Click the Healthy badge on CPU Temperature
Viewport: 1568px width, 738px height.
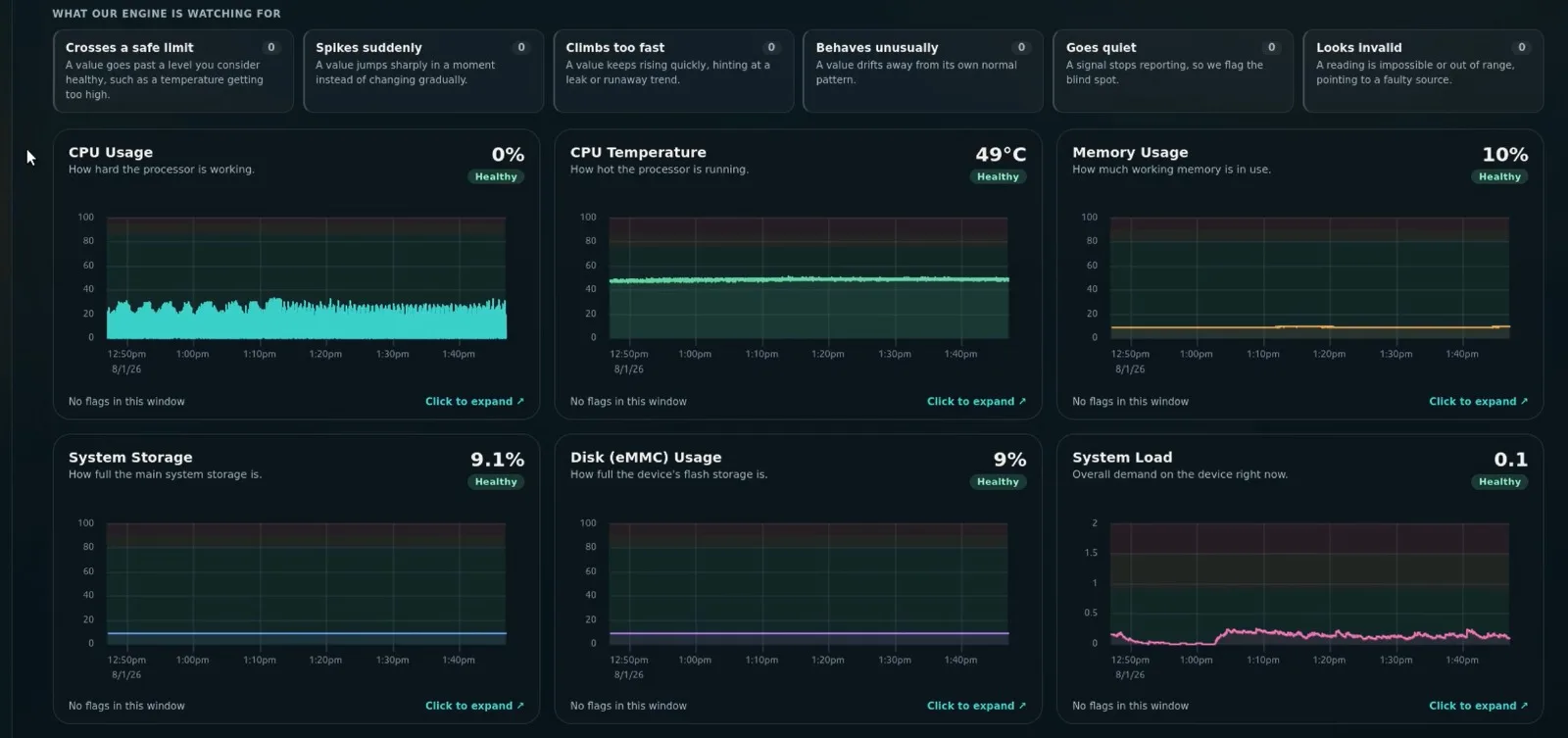click(998, 177)
